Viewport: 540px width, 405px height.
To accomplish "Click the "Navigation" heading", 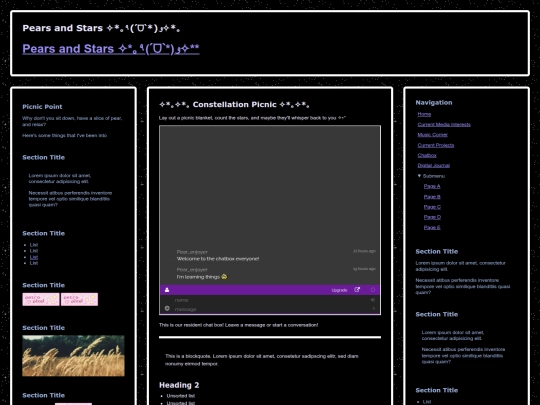I will (x=434, y=103).
